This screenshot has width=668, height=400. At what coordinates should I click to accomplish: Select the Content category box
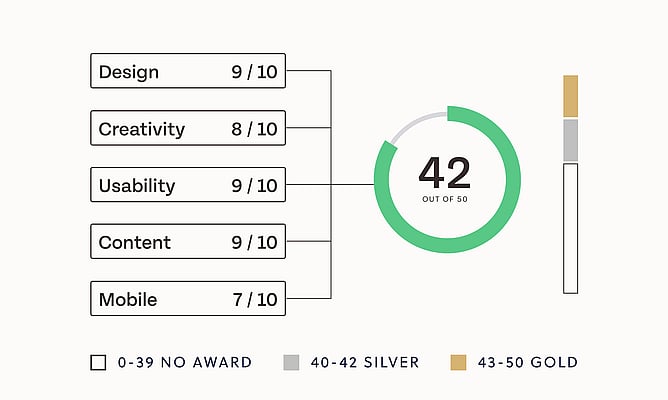[x=188, y=242]
